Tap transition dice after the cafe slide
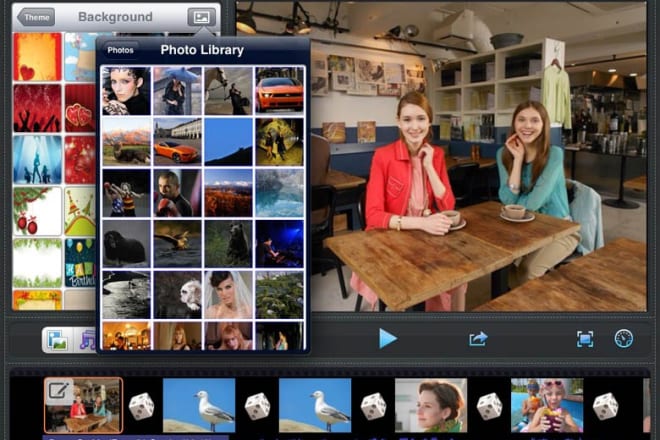The width and height of the screenshot is (660, 440). pos(142,406)
